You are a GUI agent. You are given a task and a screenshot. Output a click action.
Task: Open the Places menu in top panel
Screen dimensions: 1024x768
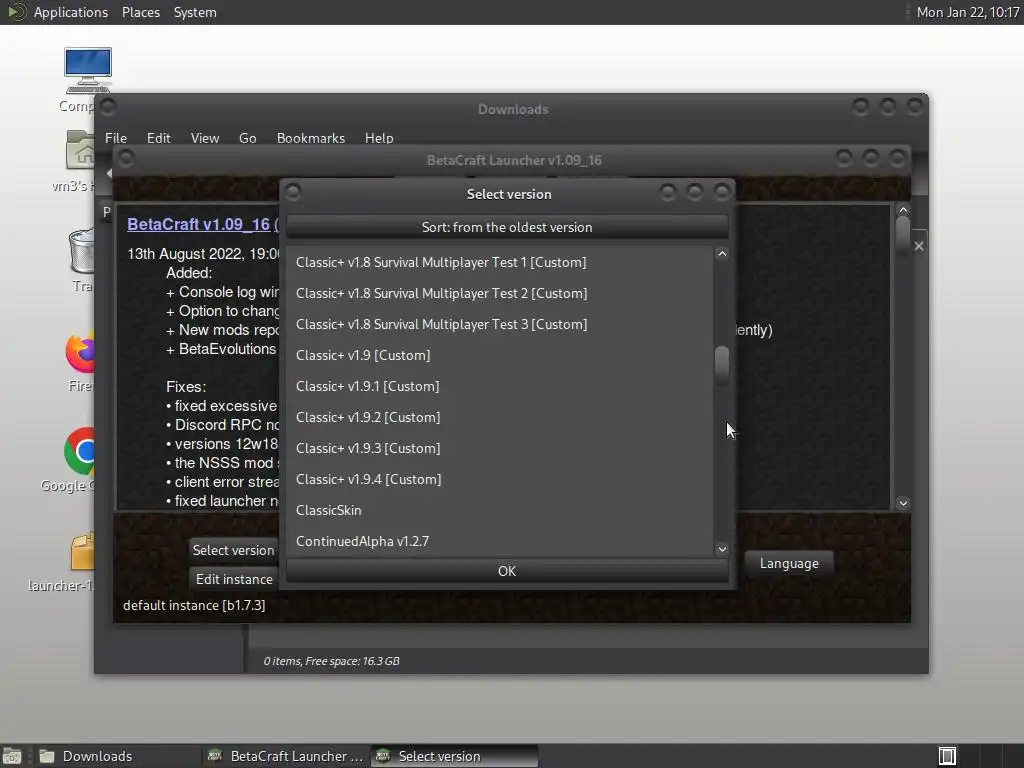point(141,12)
